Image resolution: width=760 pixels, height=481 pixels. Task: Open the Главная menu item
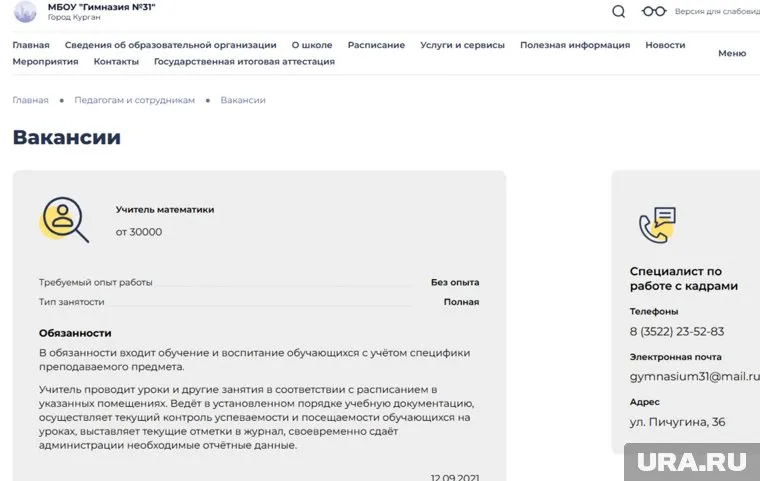tap(31, 45)
